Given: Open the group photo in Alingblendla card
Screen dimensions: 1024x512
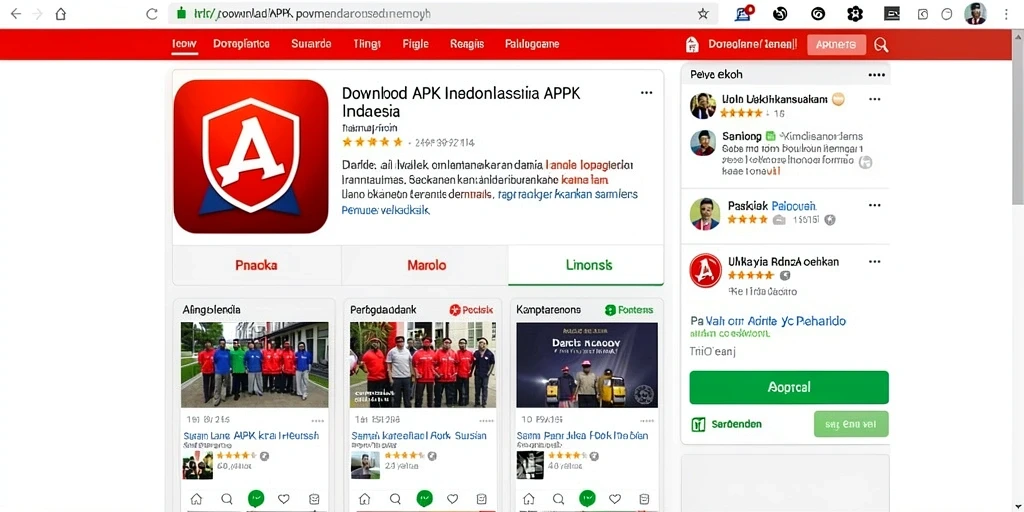Looking at the screenshot, I should point(255,364).
